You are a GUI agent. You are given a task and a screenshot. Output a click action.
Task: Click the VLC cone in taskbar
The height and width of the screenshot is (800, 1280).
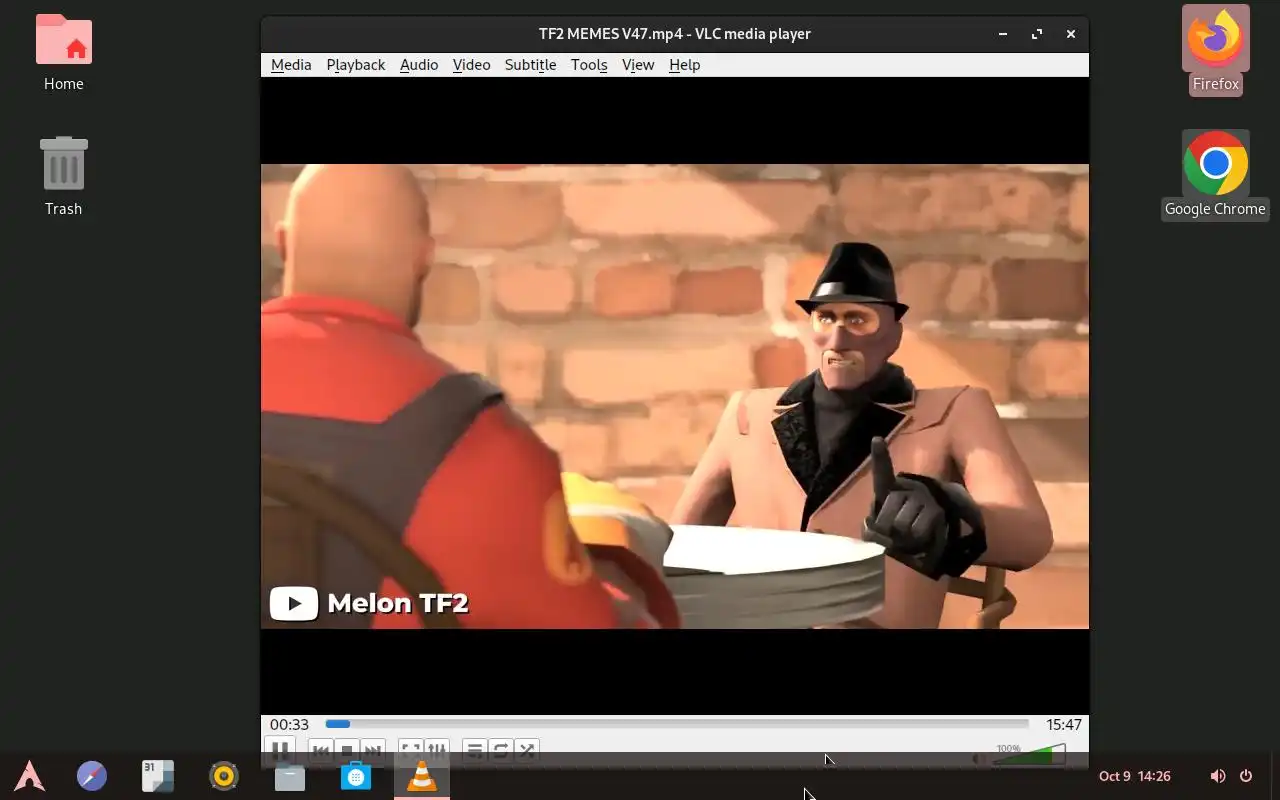pos(422,776)
